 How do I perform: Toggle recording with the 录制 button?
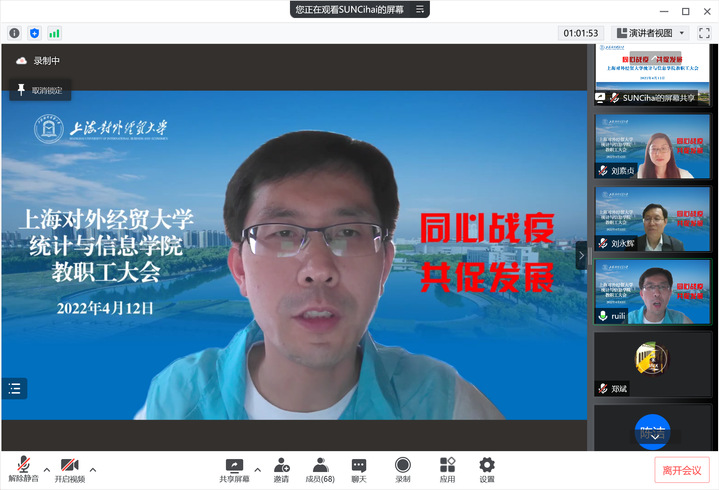coord(402,469)
